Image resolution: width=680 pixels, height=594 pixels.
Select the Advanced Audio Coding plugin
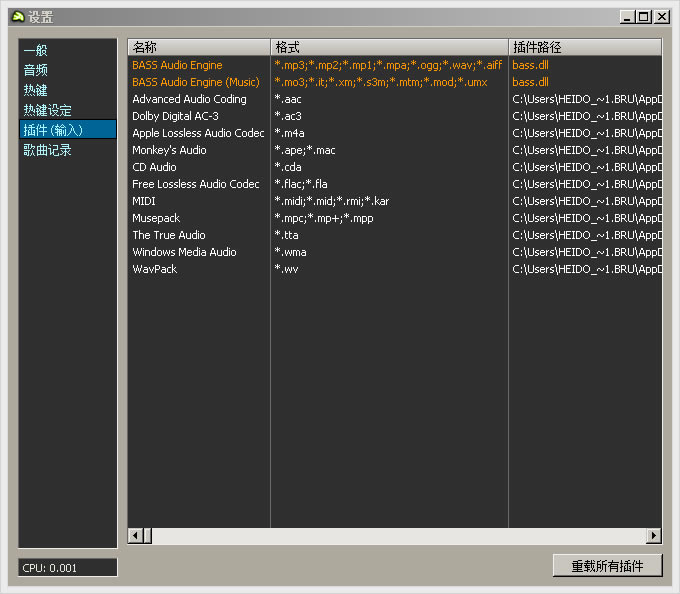[x=189, y=99]
